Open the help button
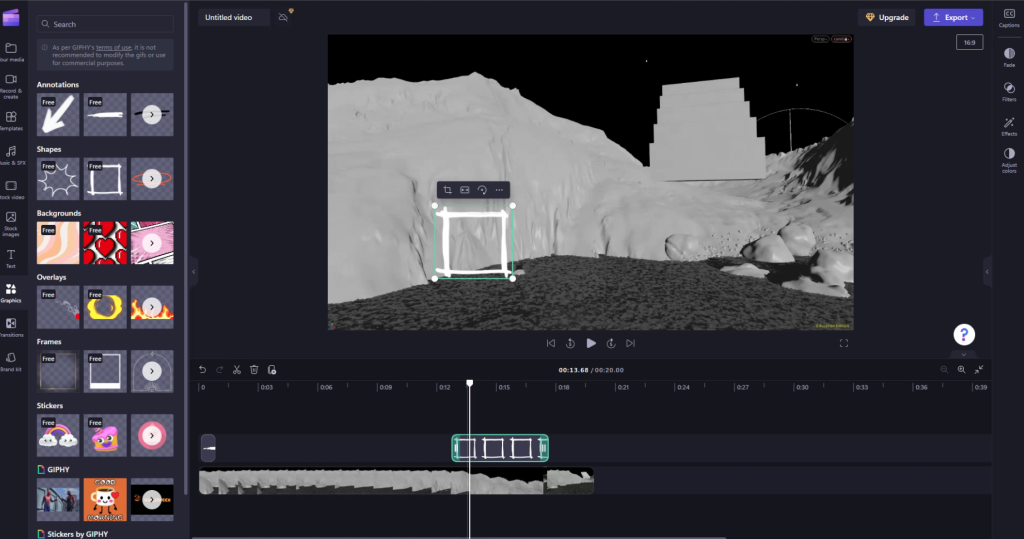1024x539 pixels. 964,335
